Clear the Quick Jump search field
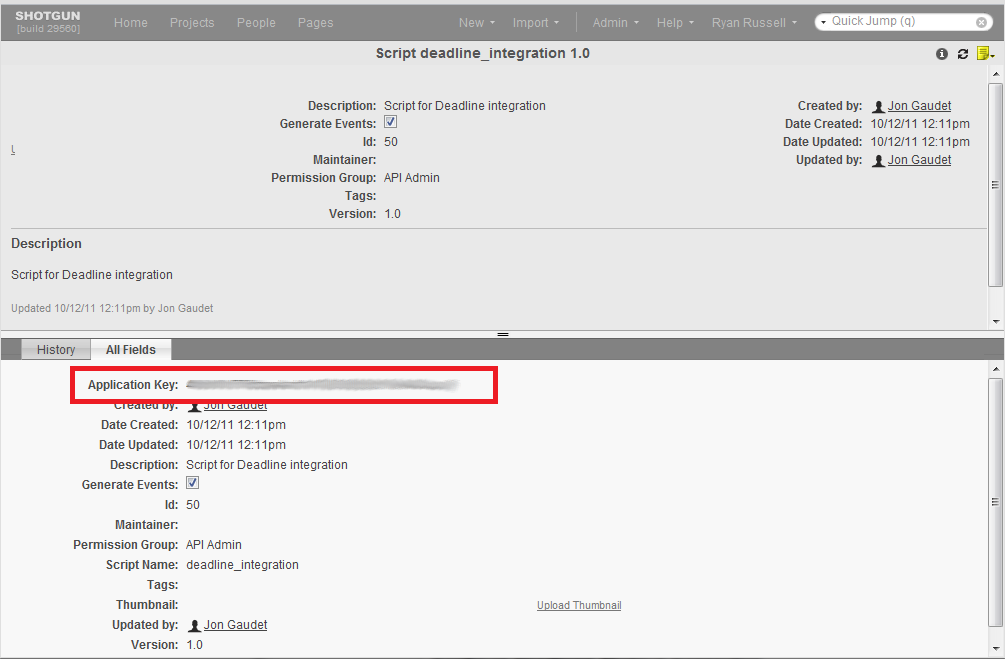Screen dimensions: 1005x659 pos(981,22)
